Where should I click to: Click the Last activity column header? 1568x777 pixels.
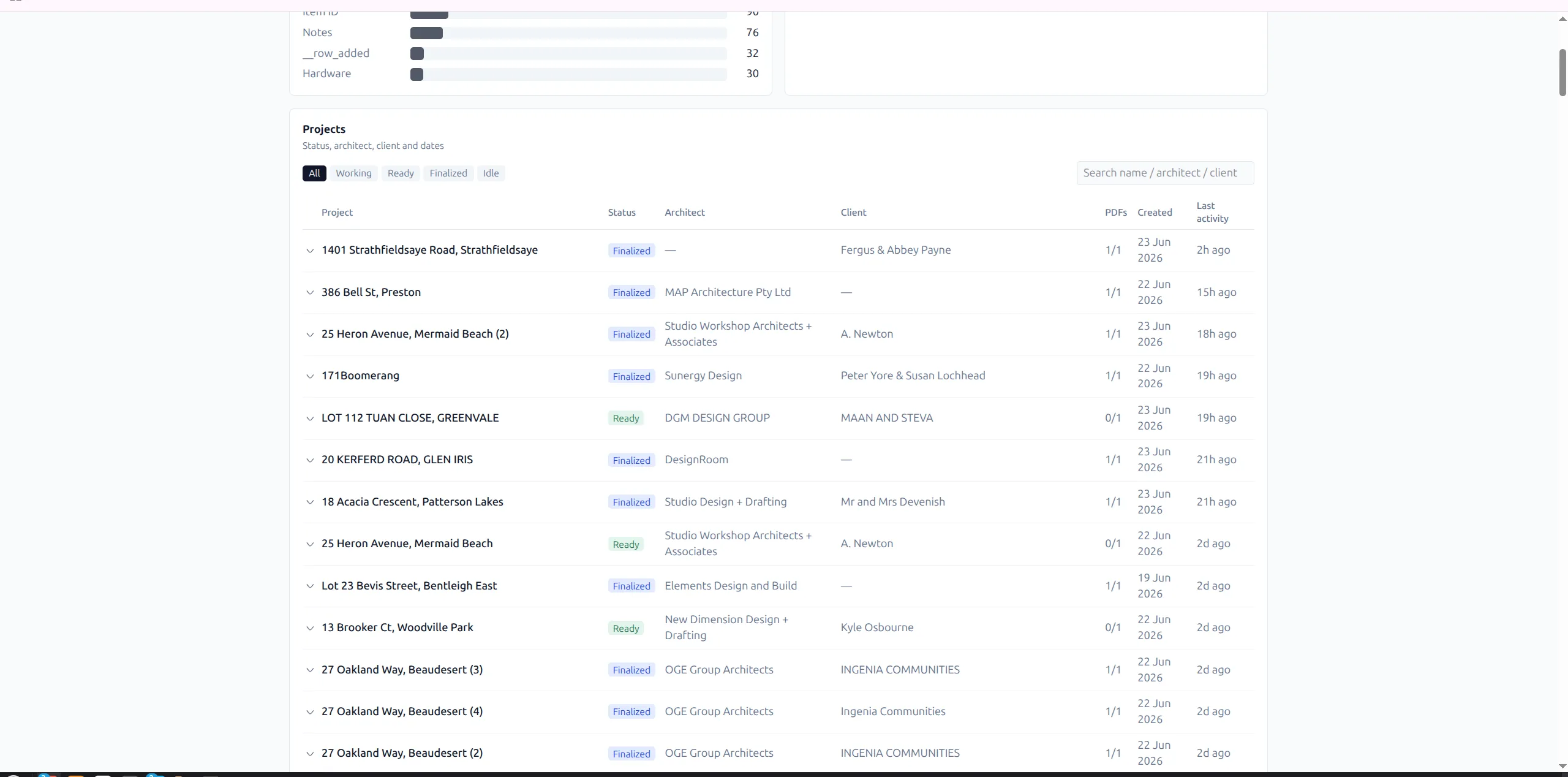(1212, 212)
